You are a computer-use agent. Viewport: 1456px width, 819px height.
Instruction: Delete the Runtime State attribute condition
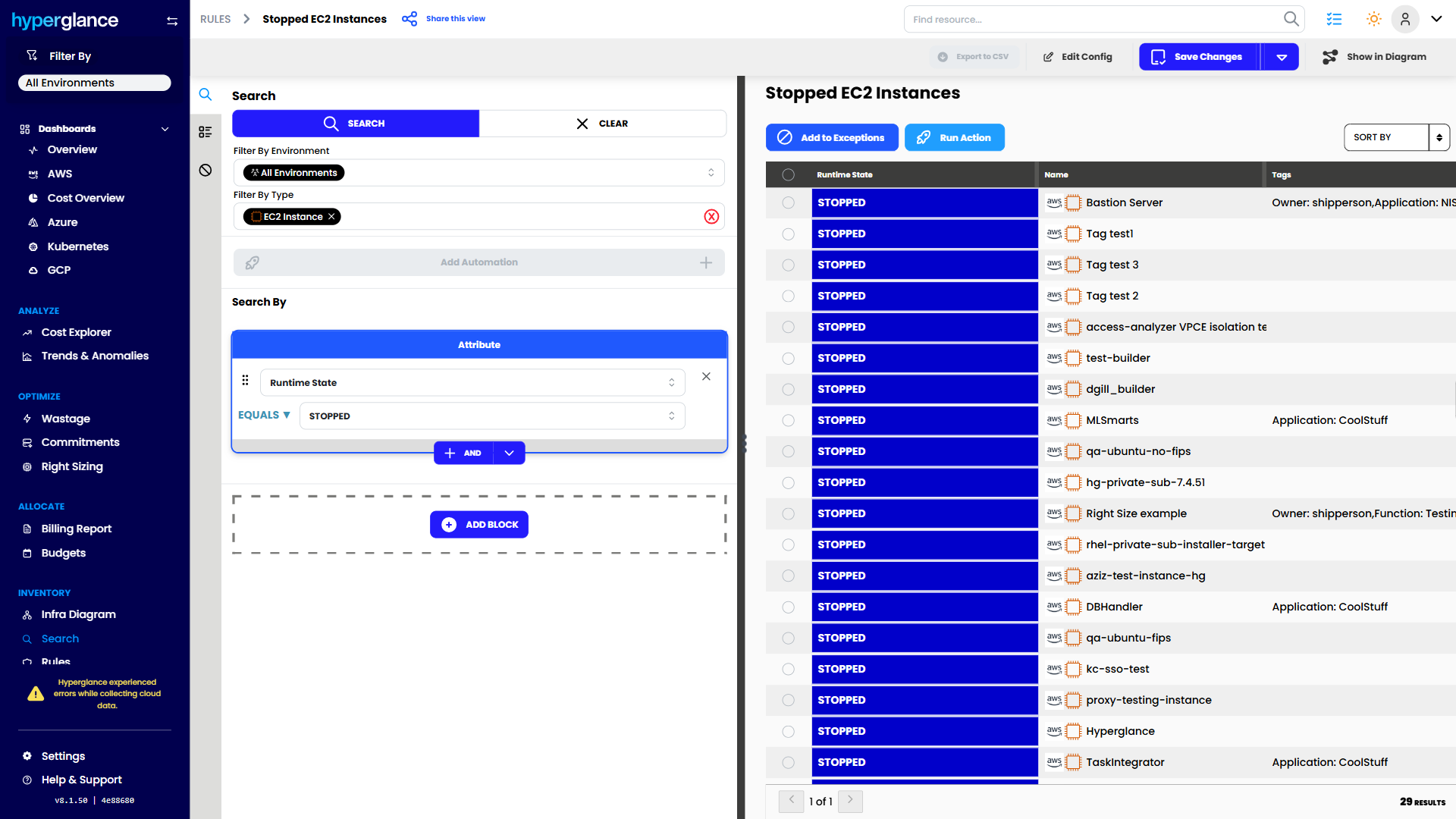pyautogui.click(x=706, y=376)
